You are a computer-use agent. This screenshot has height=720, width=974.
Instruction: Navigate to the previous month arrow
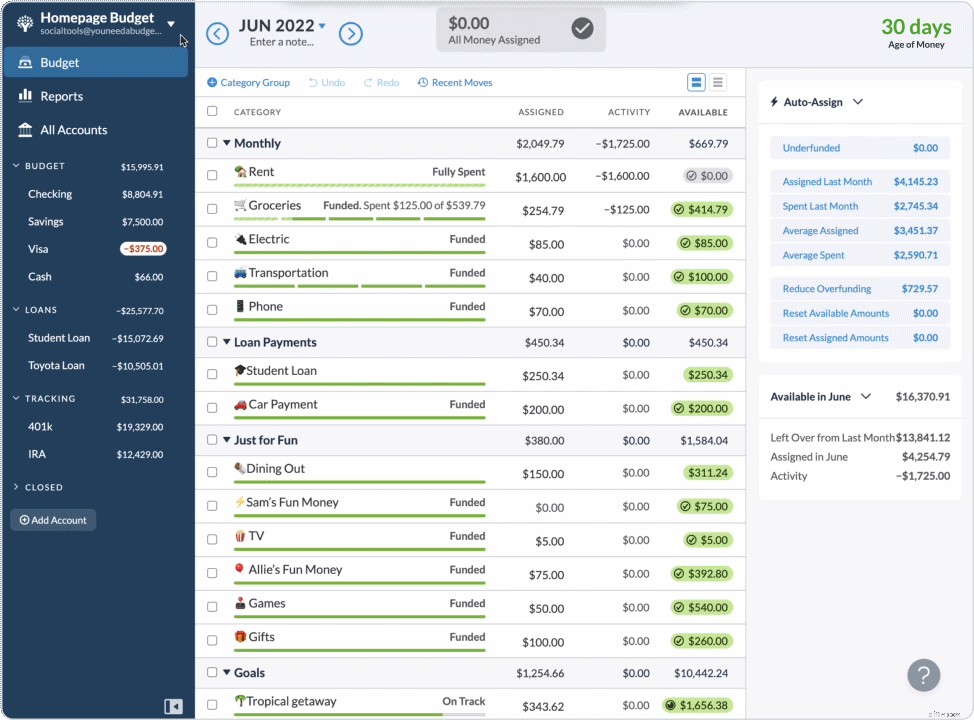[x=218, y=33]
